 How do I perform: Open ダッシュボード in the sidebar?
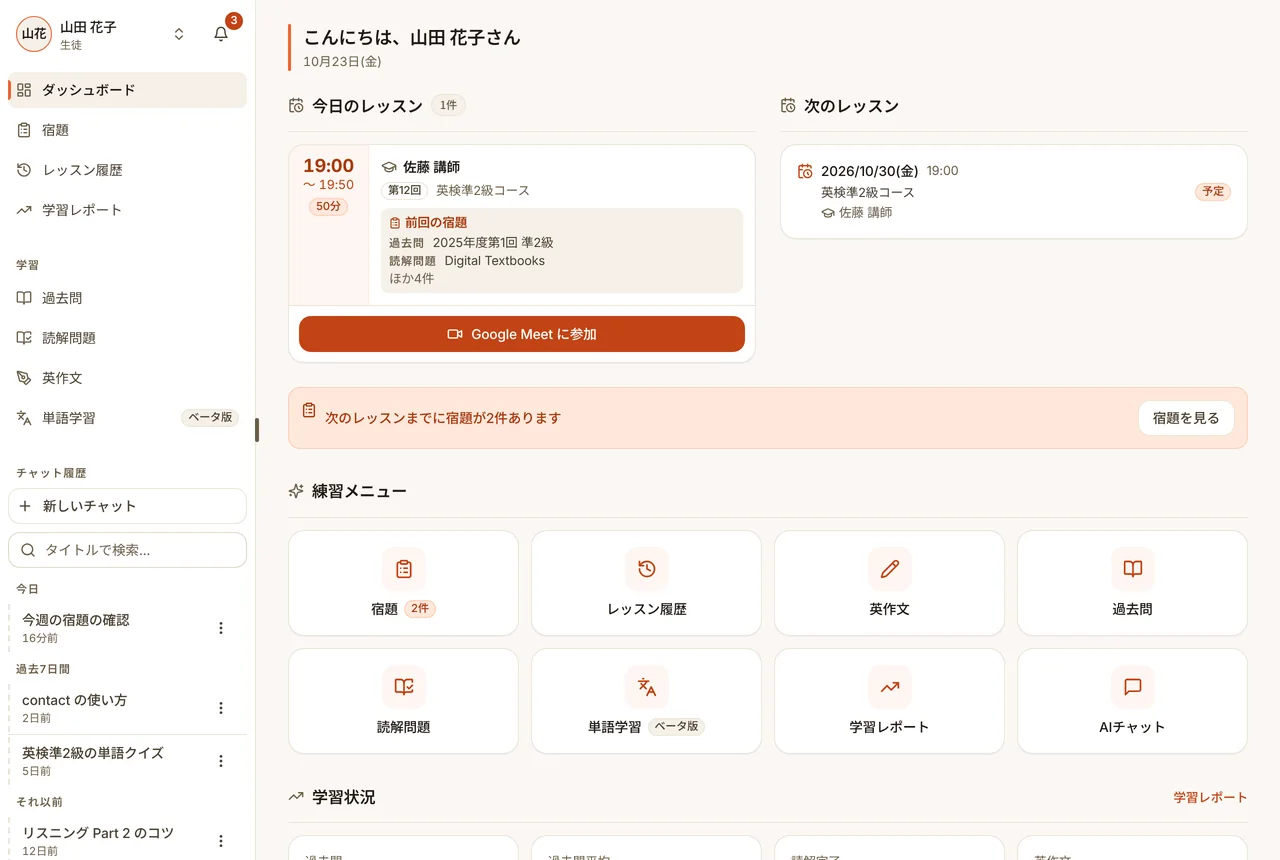[127, 90]
